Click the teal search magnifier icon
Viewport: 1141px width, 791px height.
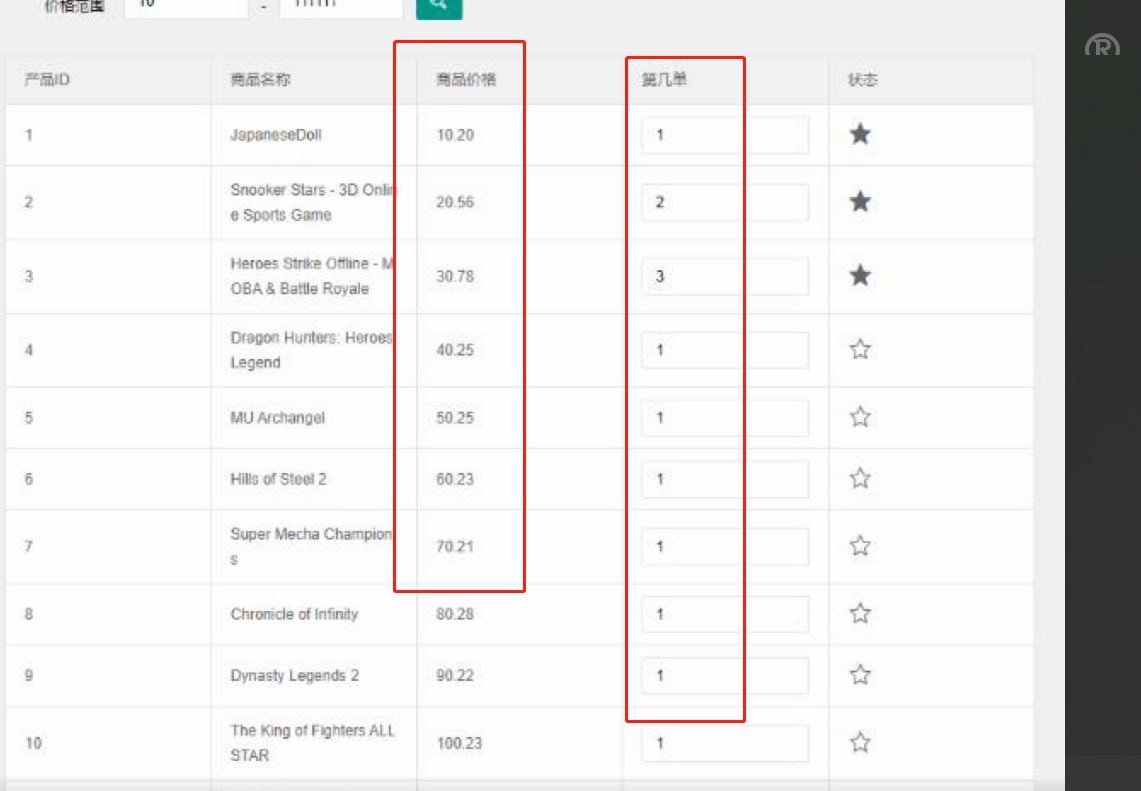coord(440,7)
